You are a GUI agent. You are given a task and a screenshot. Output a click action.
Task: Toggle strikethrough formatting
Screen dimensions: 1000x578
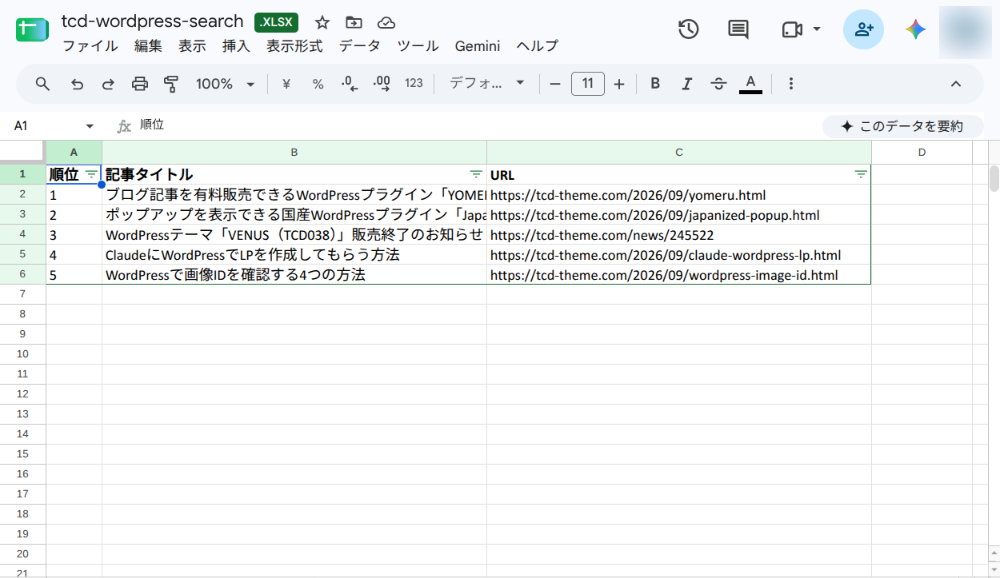718,84
